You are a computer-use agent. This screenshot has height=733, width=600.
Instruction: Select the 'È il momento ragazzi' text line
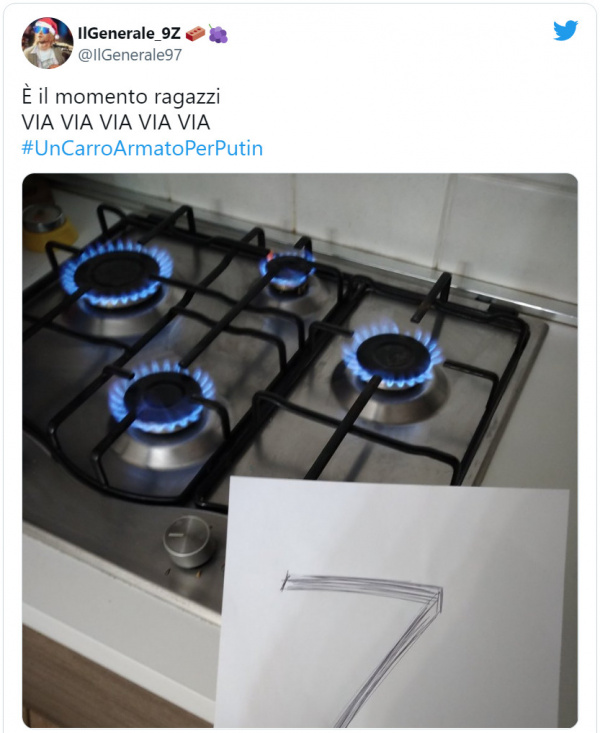(x=121, y=97)
